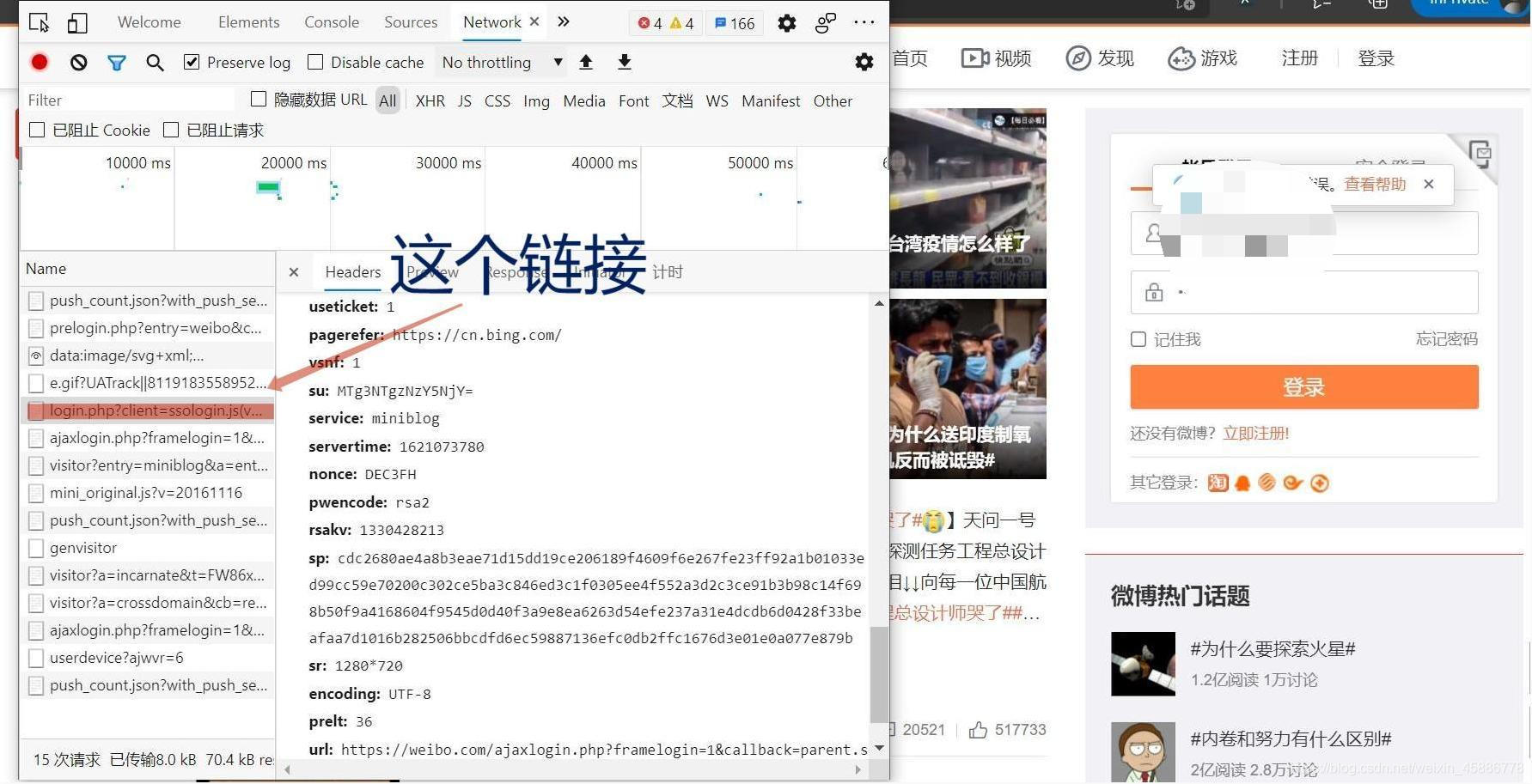Stop recording network log red button
This screenshot has width=1532, height=784.
coord(40,62)
